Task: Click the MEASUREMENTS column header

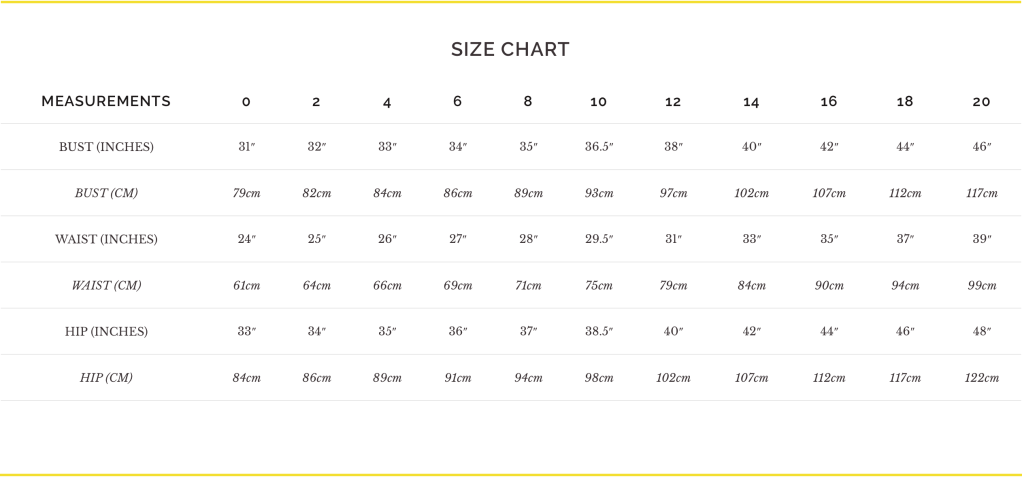Action: coord(106,101)
